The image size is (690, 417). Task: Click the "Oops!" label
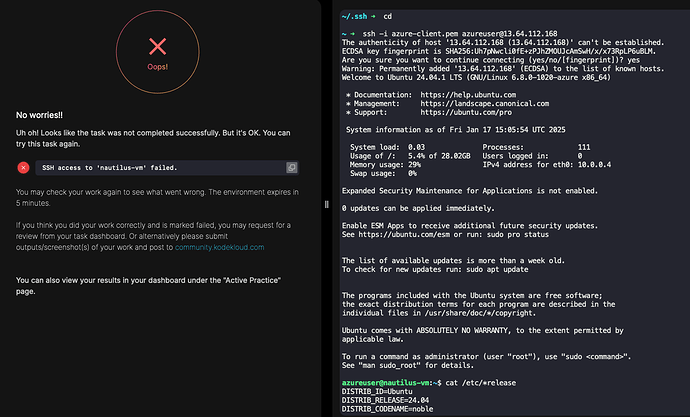tap(157, 68)
